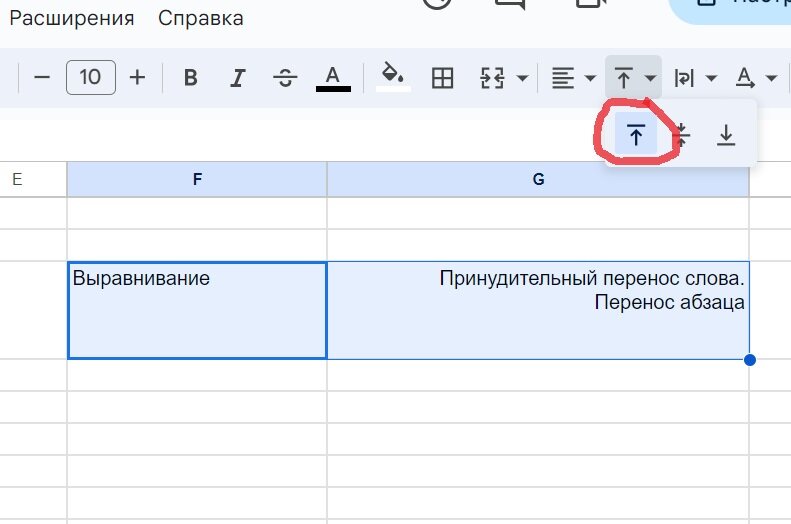Image resolution: width=791 pixels, height=524 pixels.
Task: Select column F header
Action: click(197, 179)
